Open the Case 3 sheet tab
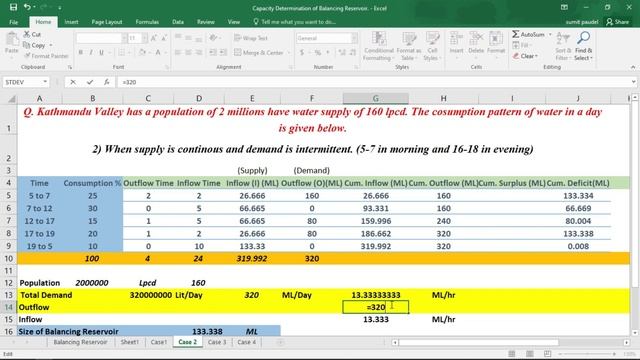The height and width of the screenshot is (360, 640). [217, 342]
